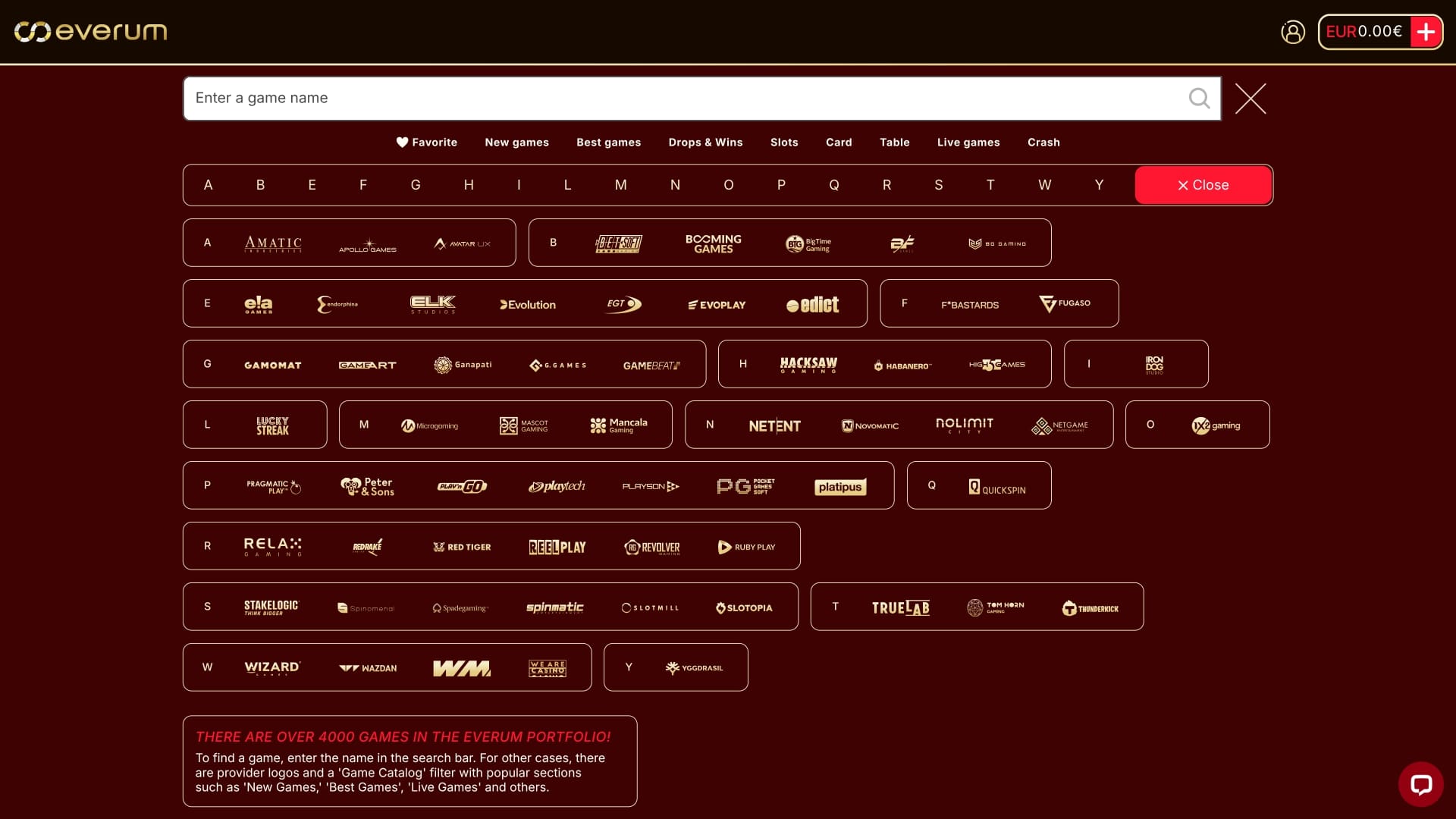The image size is (1456, 819).
Task: Click the Close filter button
Action: click(1203, 184)
